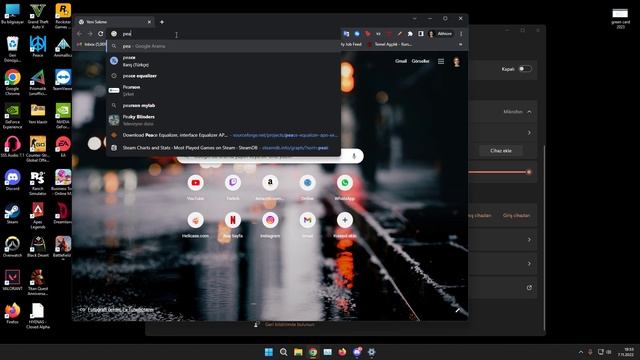Image resolution: width=640 pixels, height=360 pixels.
Task: Show hidden bookmarks with the overflow arrows
Action: pyautogui.click(x=460, y=44)
